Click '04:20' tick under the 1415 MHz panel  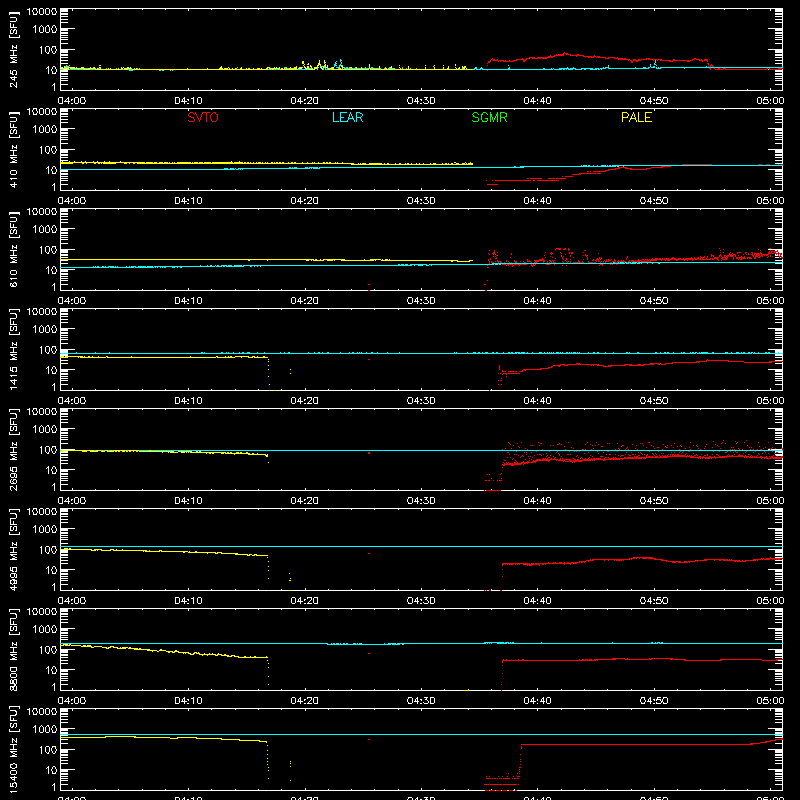(x=305, y=401)
